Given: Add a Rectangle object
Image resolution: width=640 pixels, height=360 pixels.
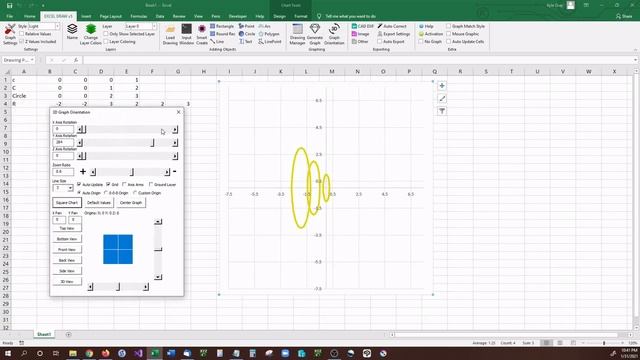Looking at the screenshot, I should (x=222, y=26).
